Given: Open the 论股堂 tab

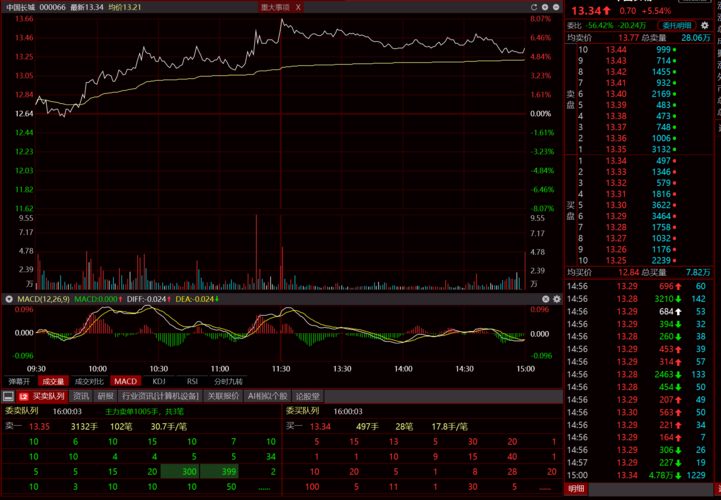Looking at the screenshot, I should click(x=308, y=396).
